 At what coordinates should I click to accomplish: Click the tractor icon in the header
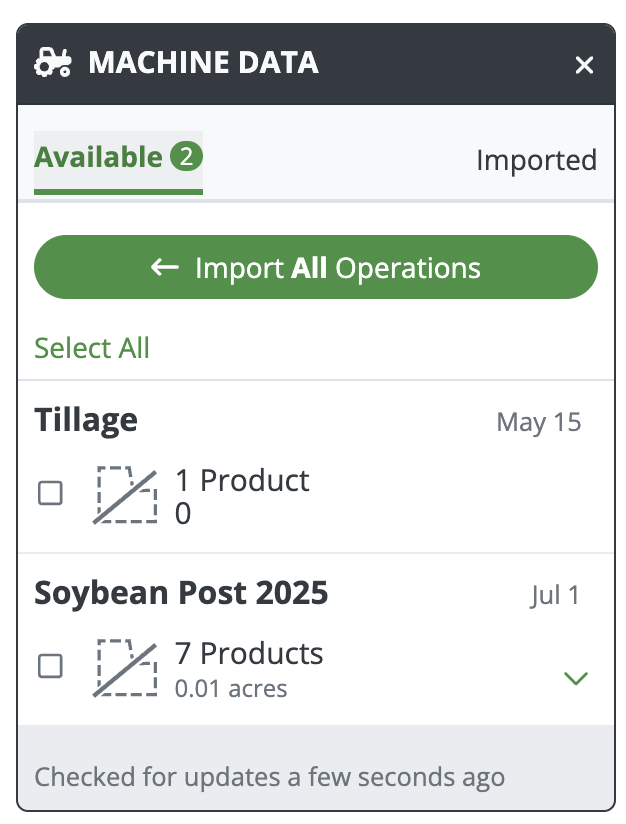coord(53,64)
